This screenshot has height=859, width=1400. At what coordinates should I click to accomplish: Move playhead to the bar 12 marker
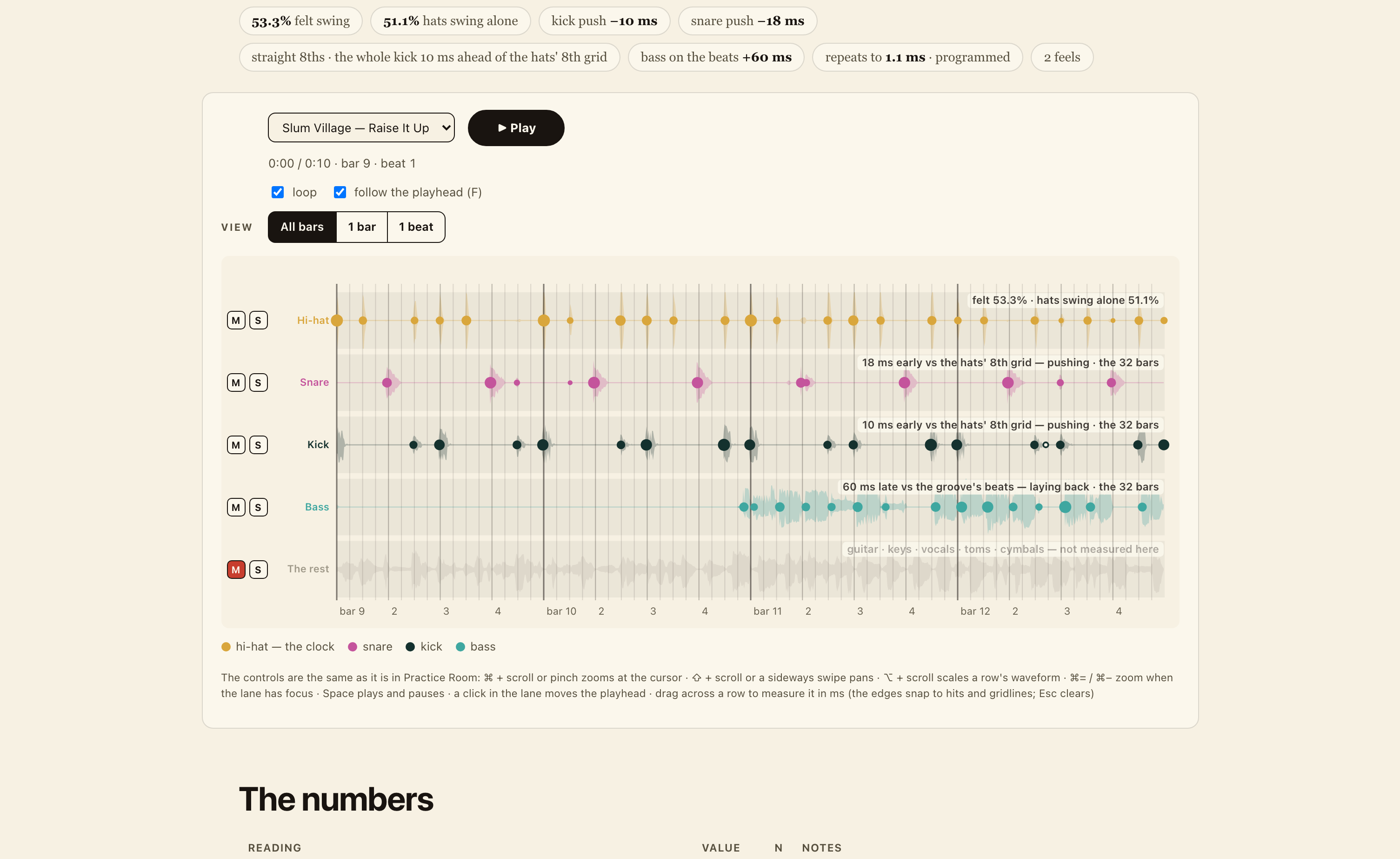click(975, 611)
